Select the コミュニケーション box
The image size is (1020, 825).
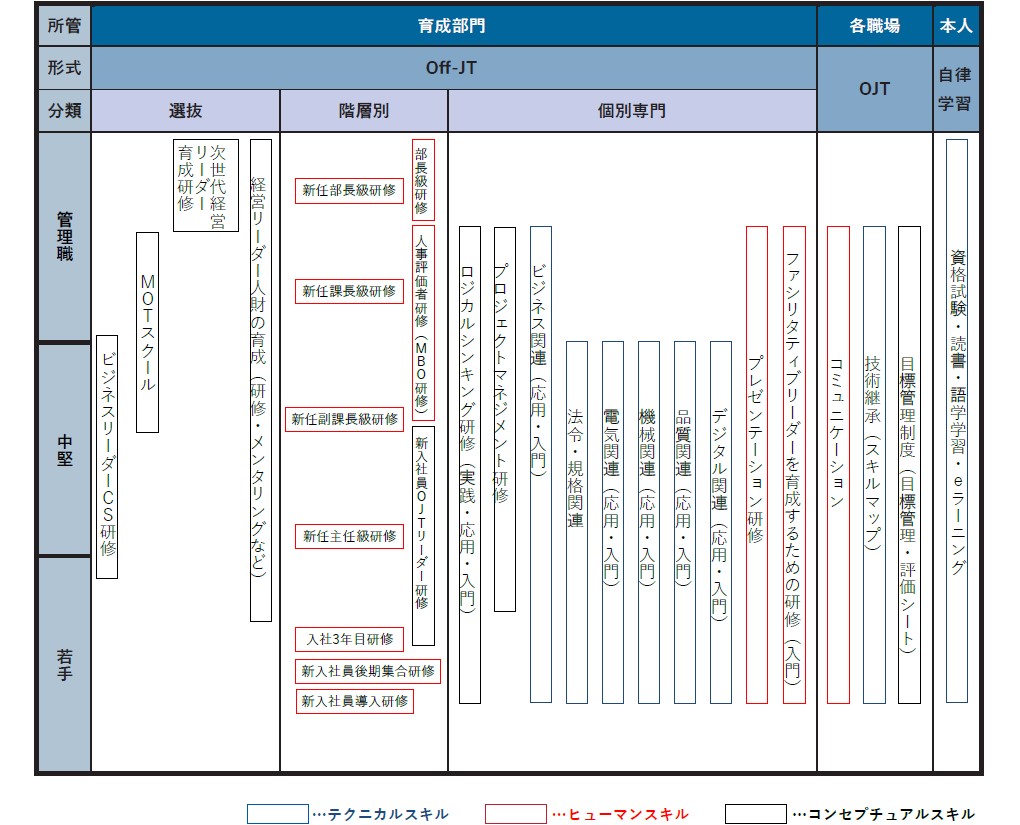838,465
